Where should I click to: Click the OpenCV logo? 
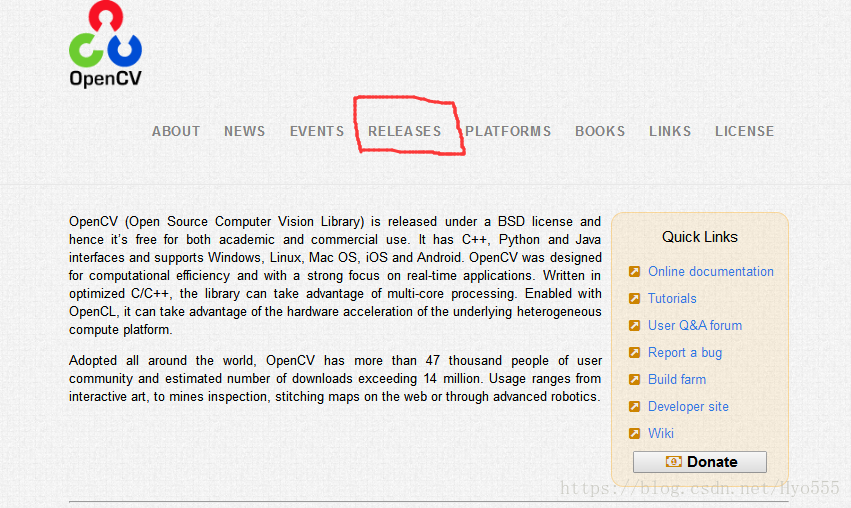105,44
